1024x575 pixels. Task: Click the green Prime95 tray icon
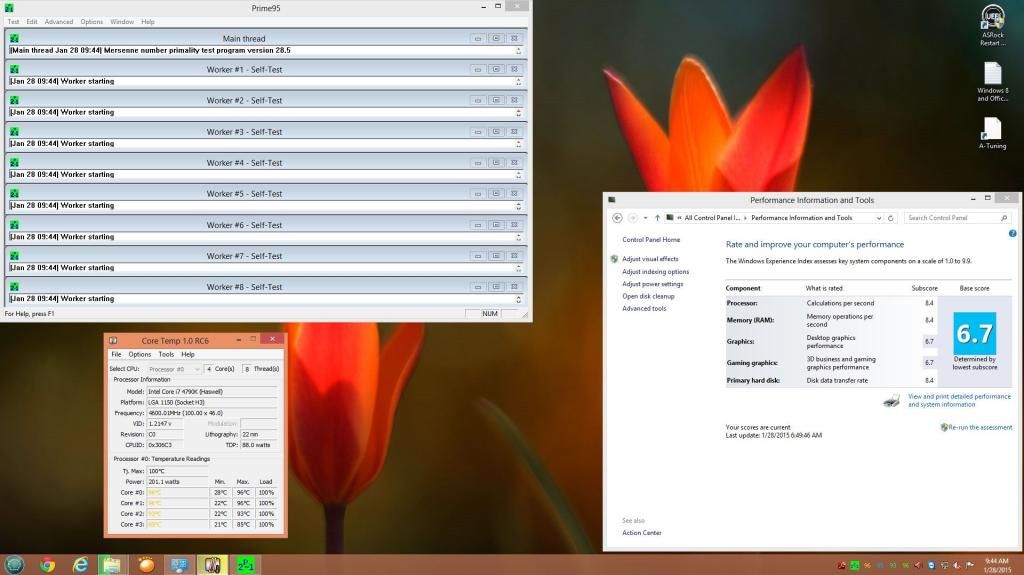(854, 565)
